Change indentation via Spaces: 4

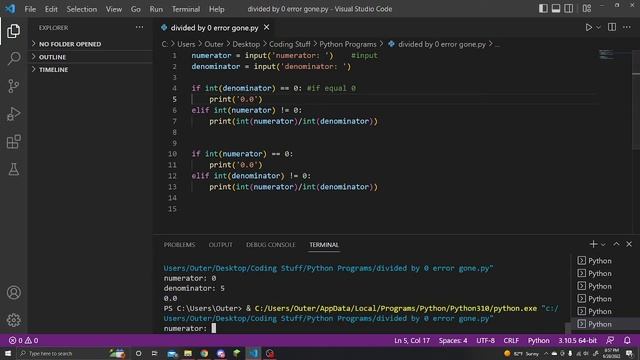click(x=453, y=340)
